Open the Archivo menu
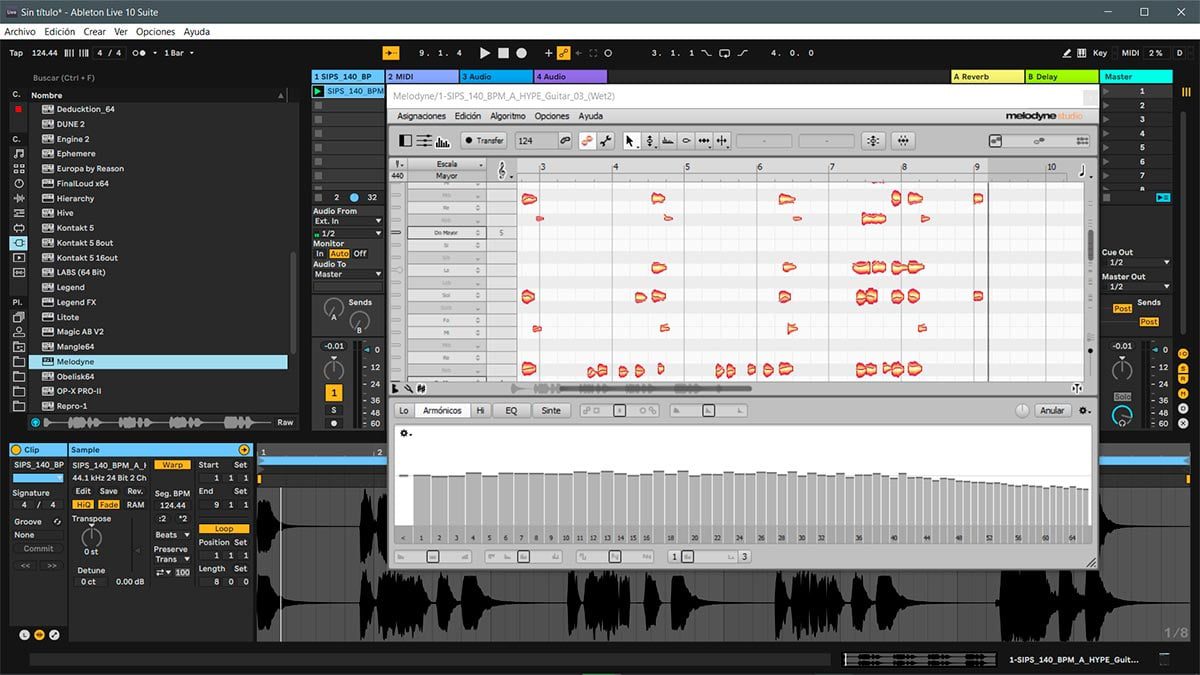 click(x=20, y=32)
